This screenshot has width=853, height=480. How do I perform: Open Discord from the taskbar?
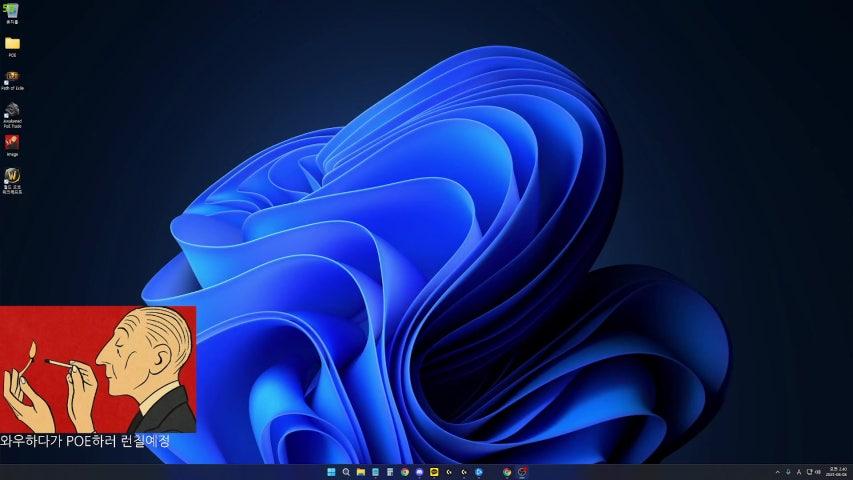click(x=419, y=472)
